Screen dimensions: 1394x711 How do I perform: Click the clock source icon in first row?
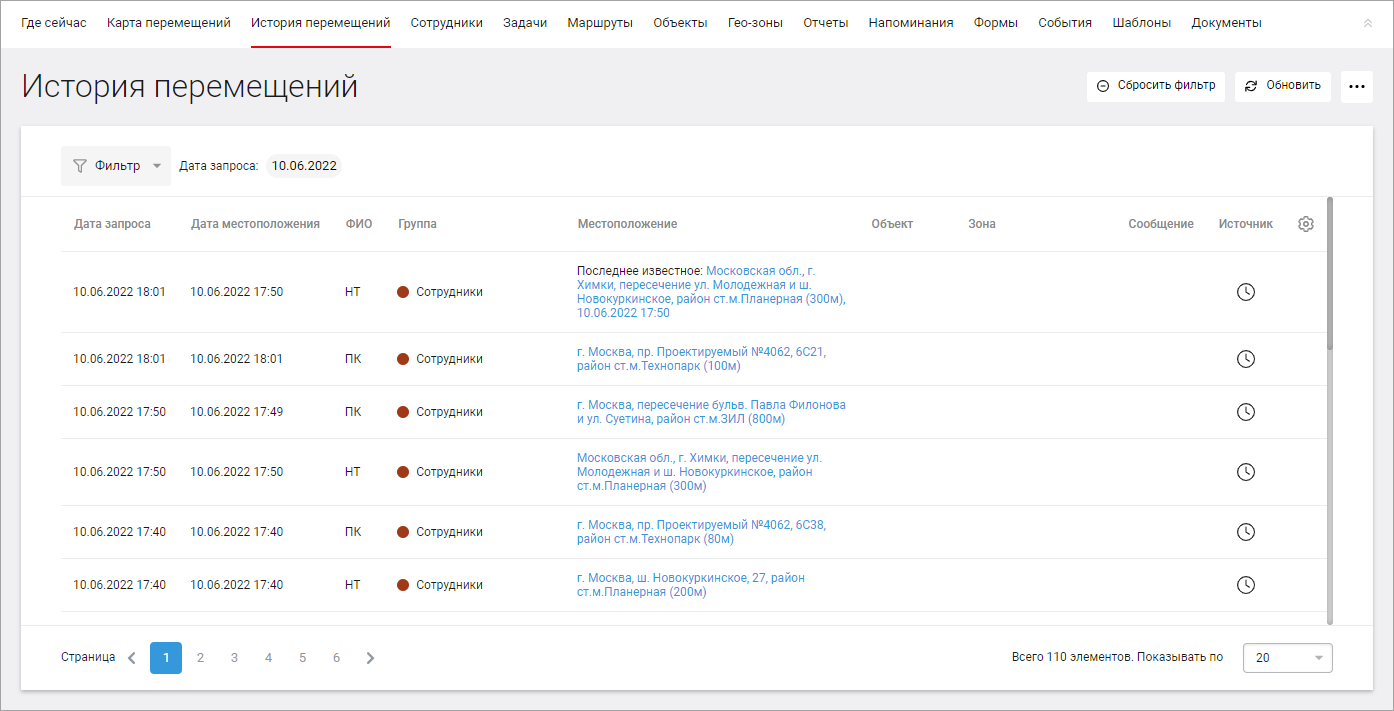click(x=1245, y=292)
